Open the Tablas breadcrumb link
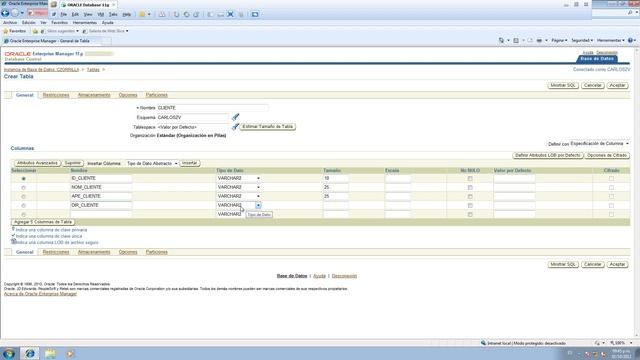 [93, 70]
